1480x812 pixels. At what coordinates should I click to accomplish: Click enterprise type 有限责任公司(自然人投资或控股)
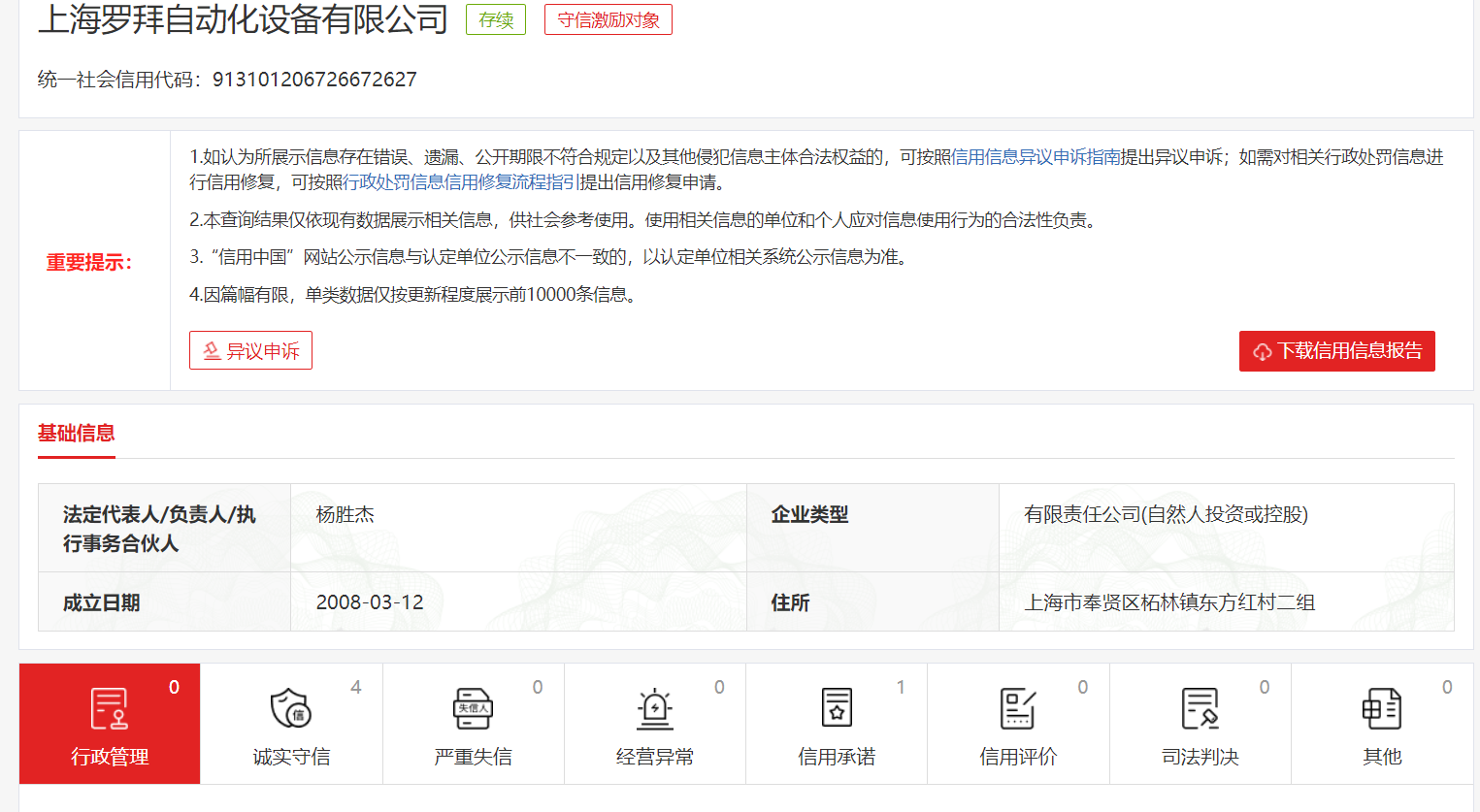(1166, 514)
